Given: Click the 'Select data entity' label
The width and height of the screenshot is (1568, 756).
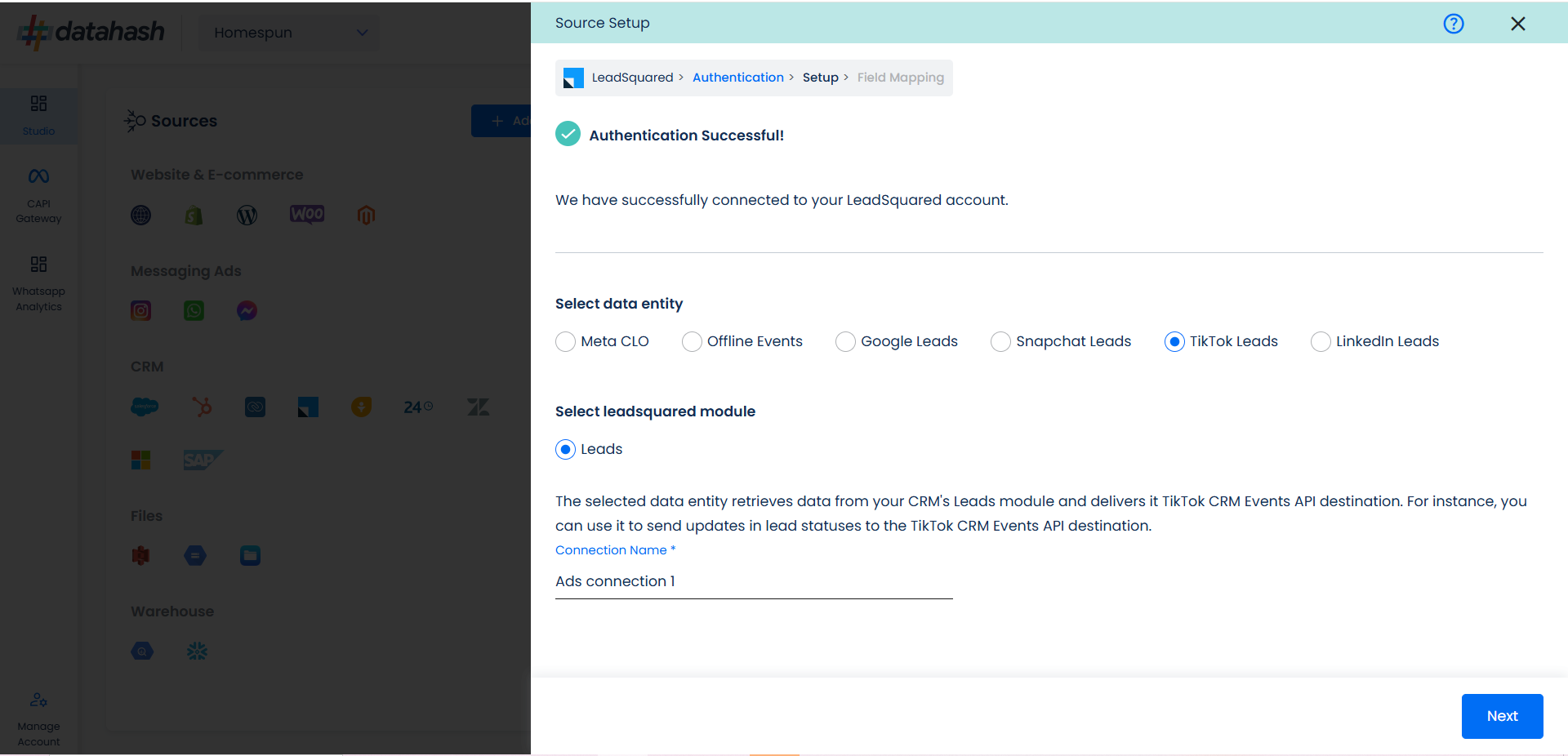Looking at the screenshot, I should (x=619, y=304).
